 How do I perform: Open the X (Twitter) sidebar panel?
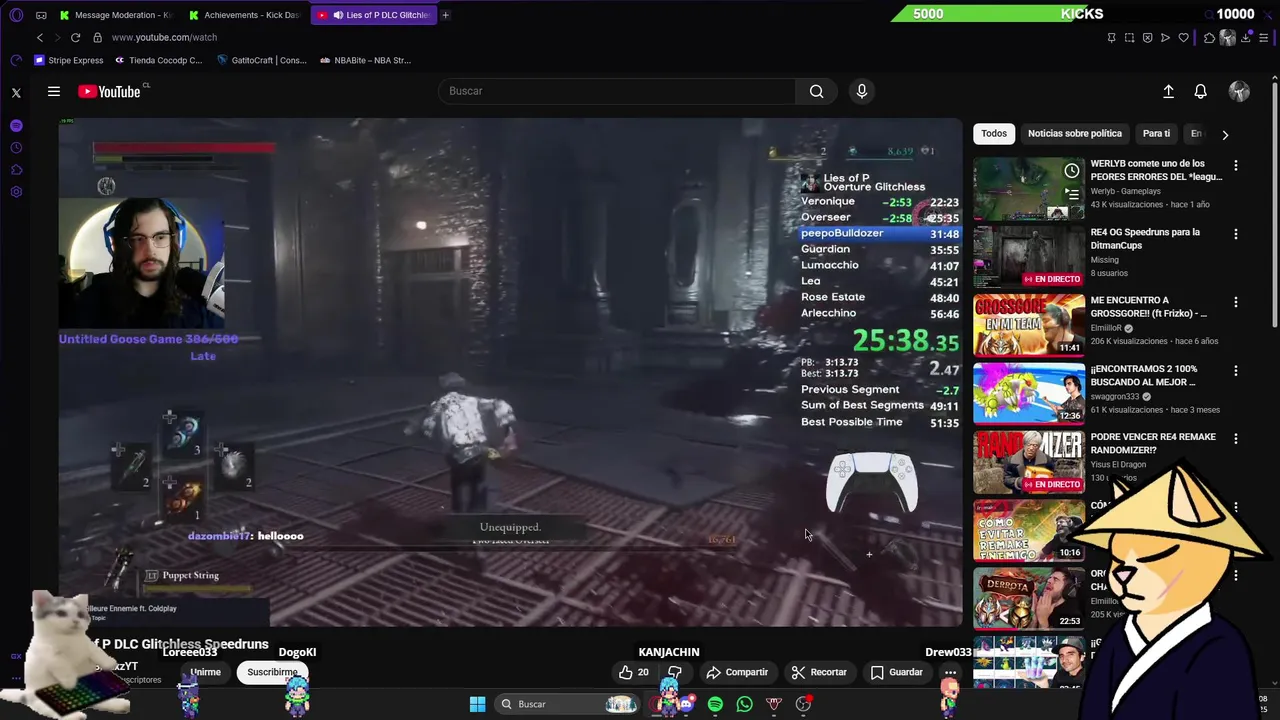(16, 92)
